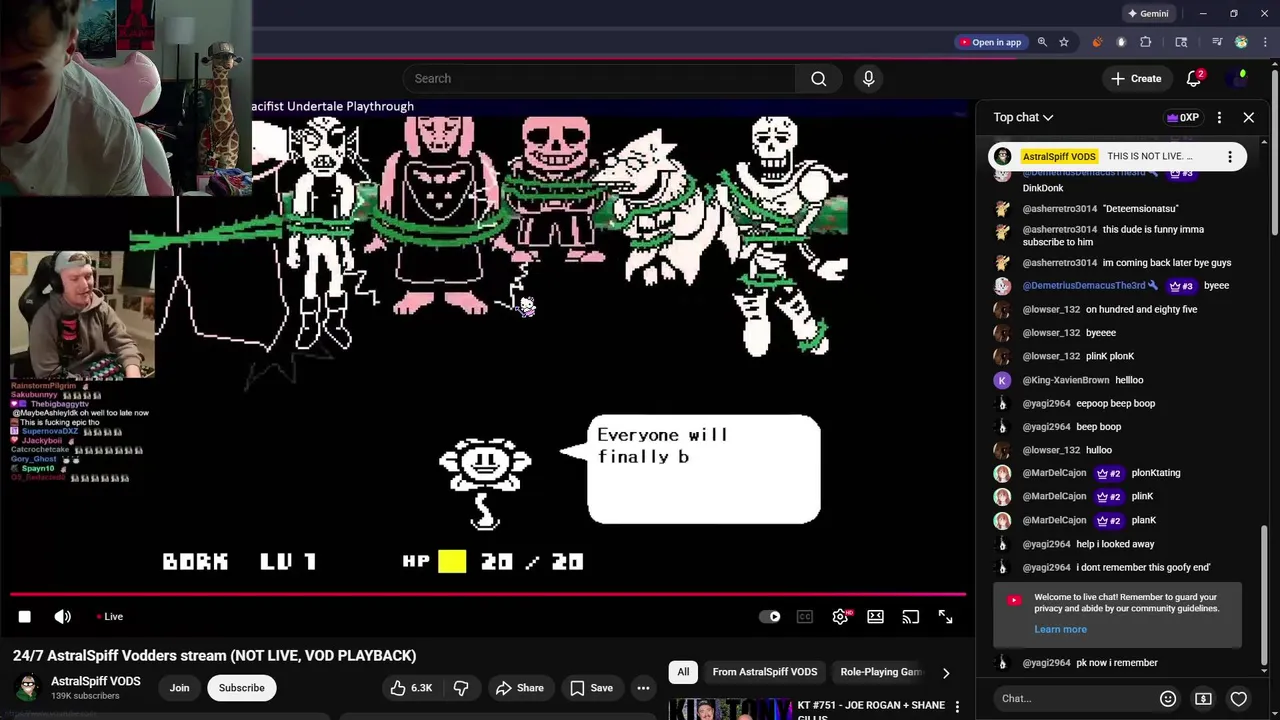This screenshot has height=720, width=1280.
Task: Dislike the video
Action: click(461, 688)
